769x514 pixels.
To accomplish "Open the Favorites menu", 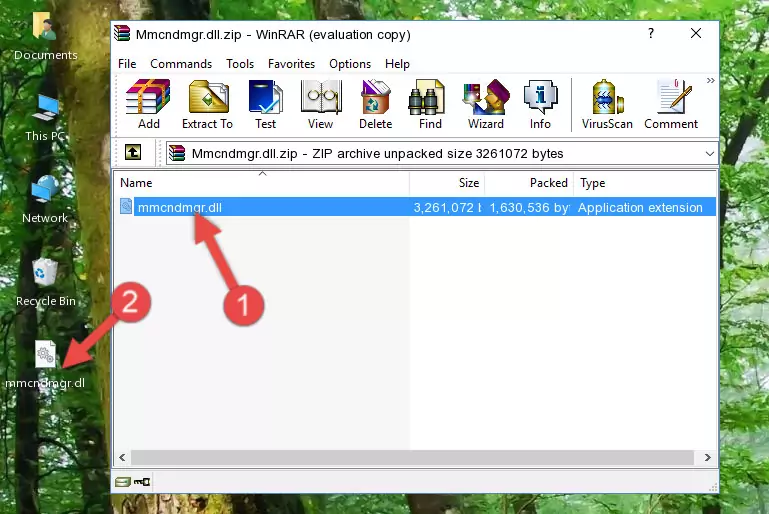I will (x=291, y=64).
